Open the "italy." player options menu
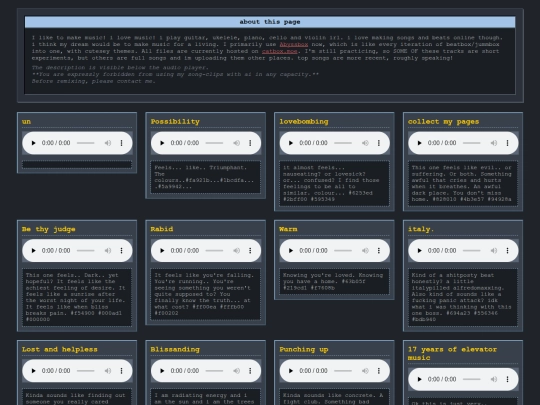The image size is (540, 405). (507, 250)
